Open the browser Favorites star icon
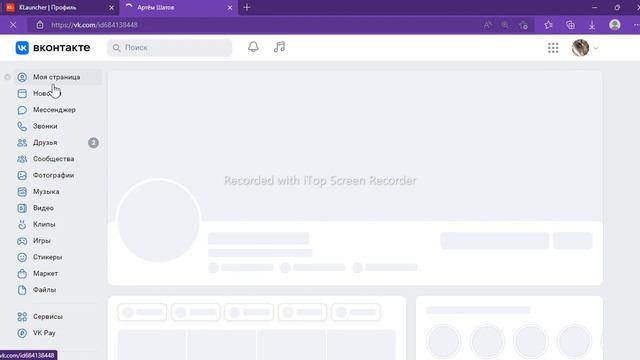The image size is (640, 360). pos(548,25)
